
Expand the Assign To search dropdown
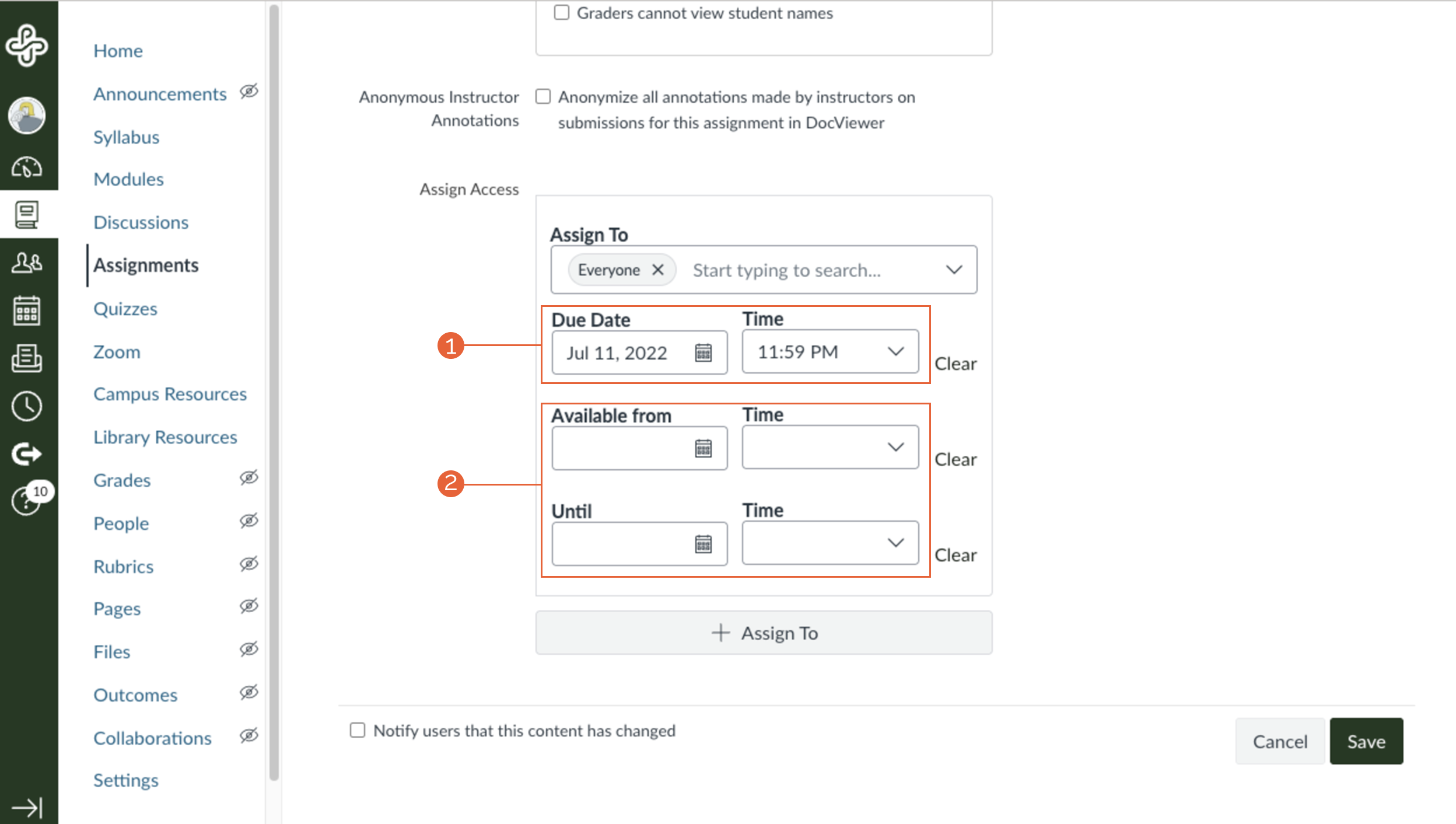(x=954, y=270)
